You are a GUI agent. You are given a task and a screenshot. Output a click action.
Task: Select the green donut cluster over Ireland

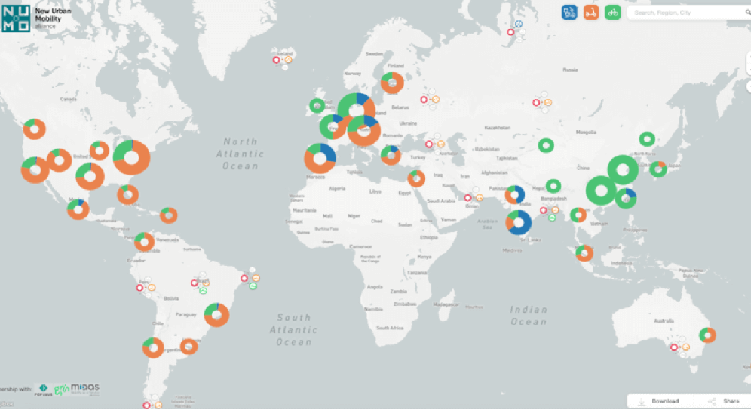317,104
